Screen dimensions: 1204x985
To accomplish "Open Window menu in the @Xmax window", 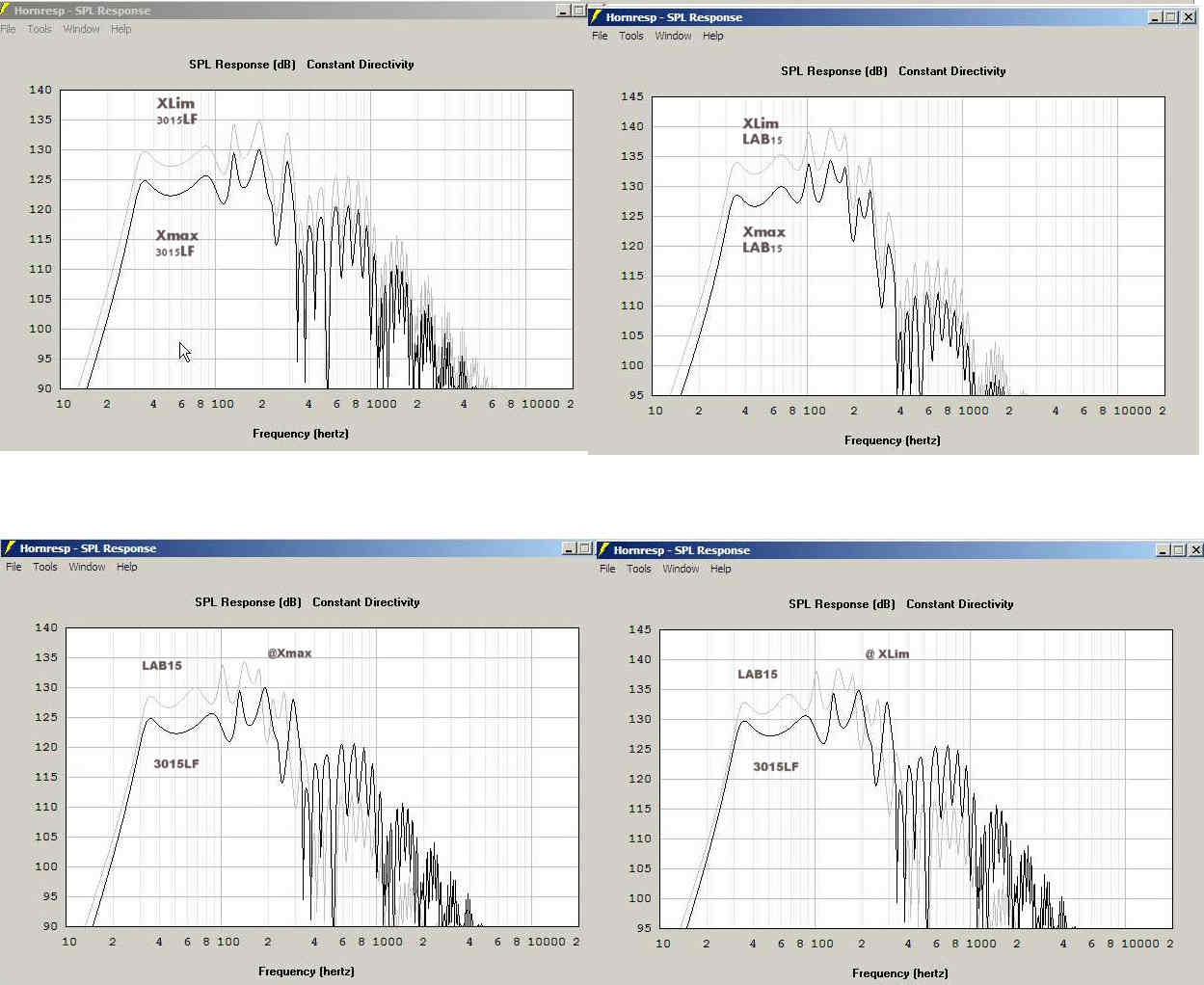I will pos(87,567).
